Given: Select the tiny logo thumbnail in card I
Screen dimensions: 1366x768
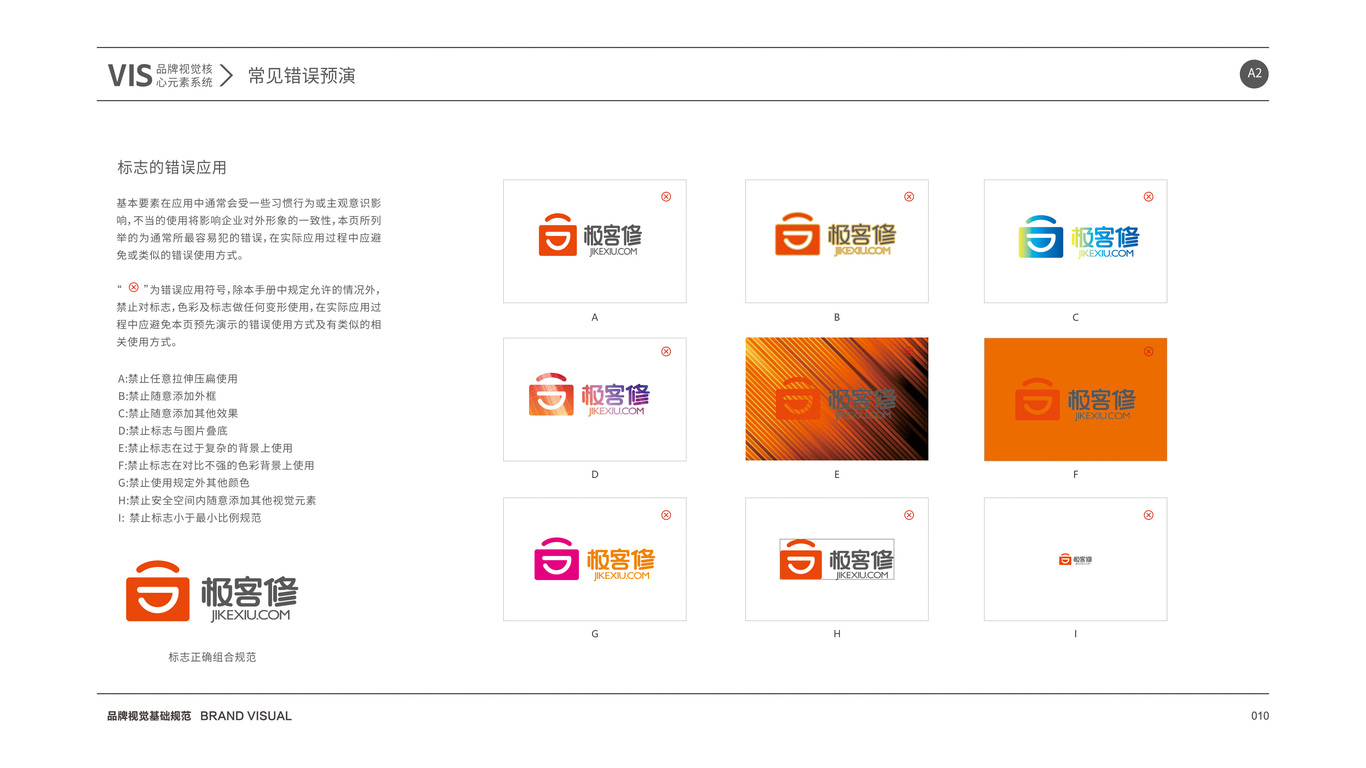Looking at the screenshot, I should 1076,559.
